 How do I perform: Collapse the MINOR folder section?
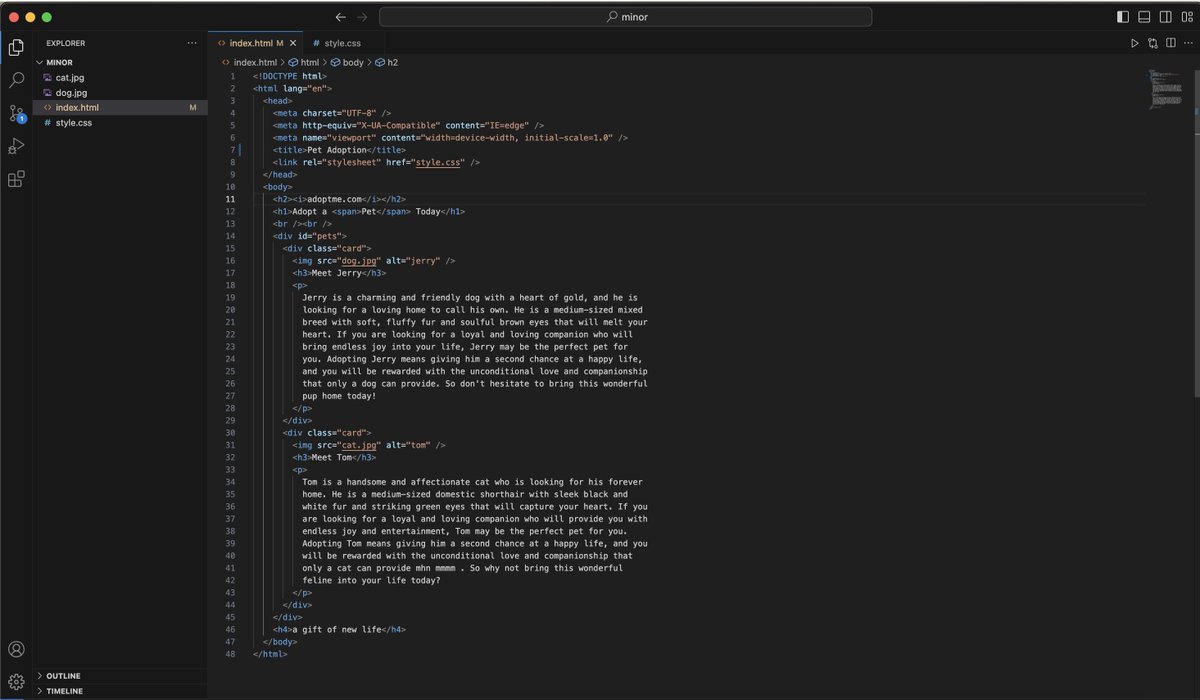[120, 62]
